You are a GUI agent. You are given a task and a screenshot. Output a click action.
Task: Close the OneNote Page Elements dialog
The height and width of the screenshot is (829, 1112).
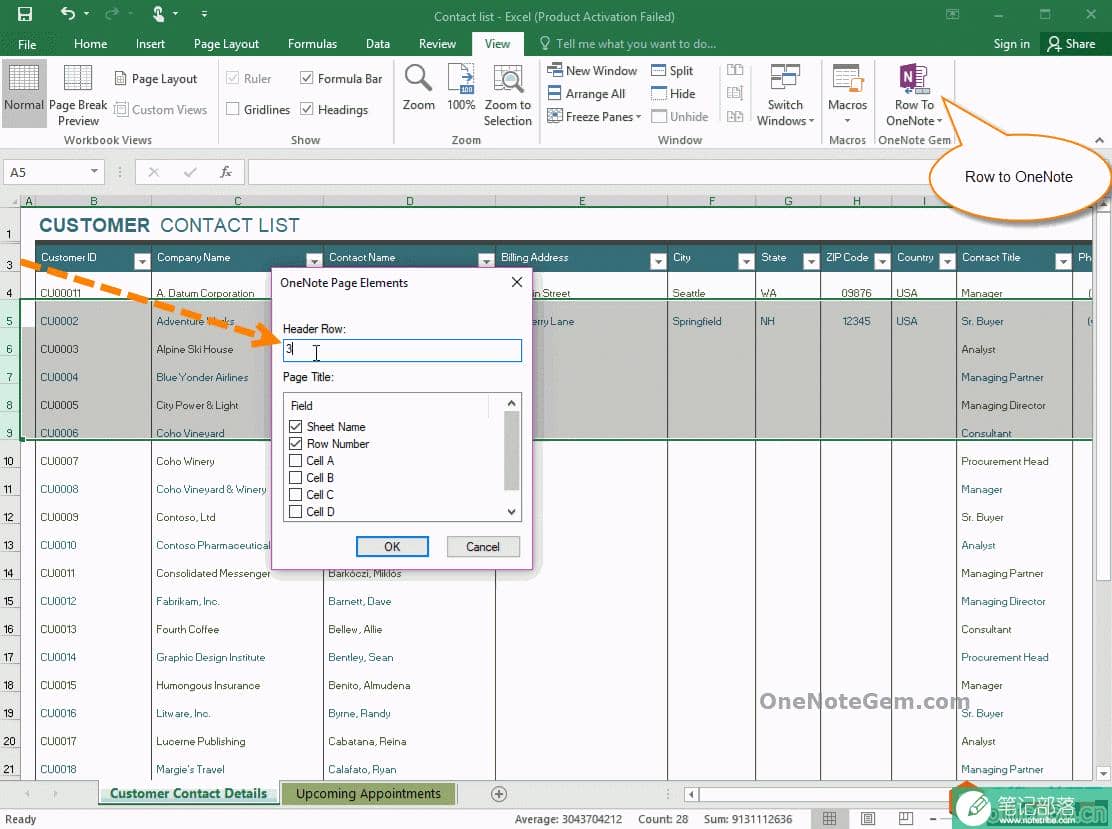[x=517, y=282]
